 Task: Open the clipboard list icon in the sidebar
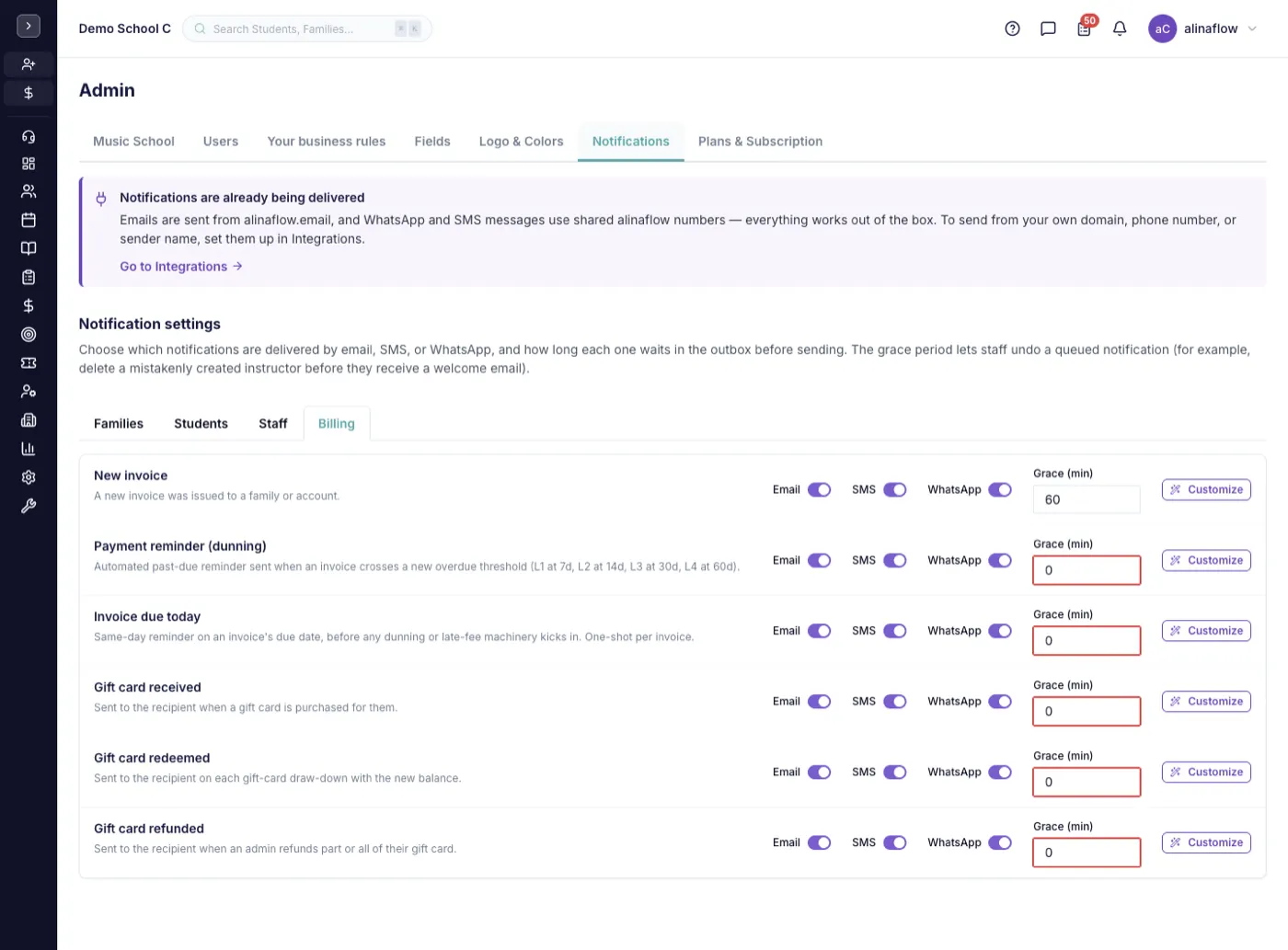point(29,277)
